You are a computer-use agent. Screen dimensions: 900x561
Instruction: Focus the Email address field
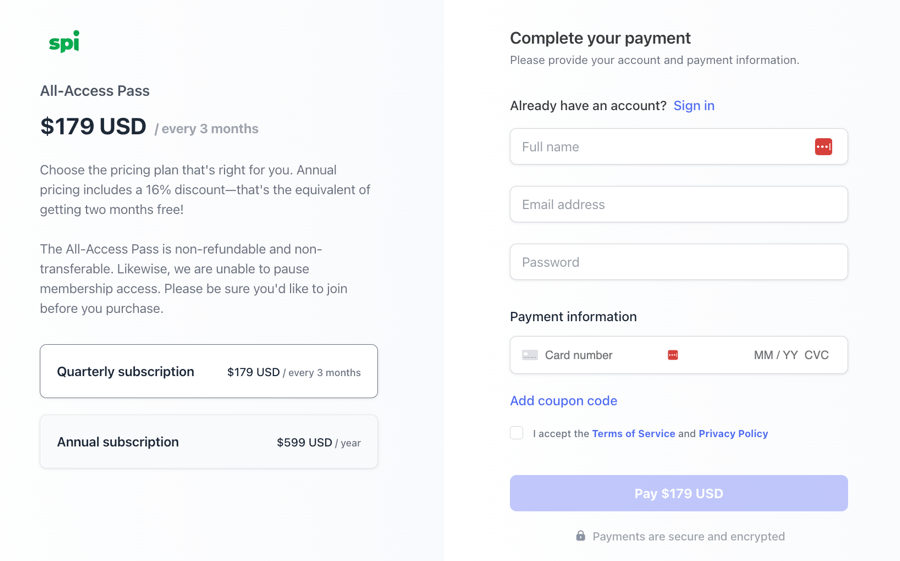(x=678, y=204)
